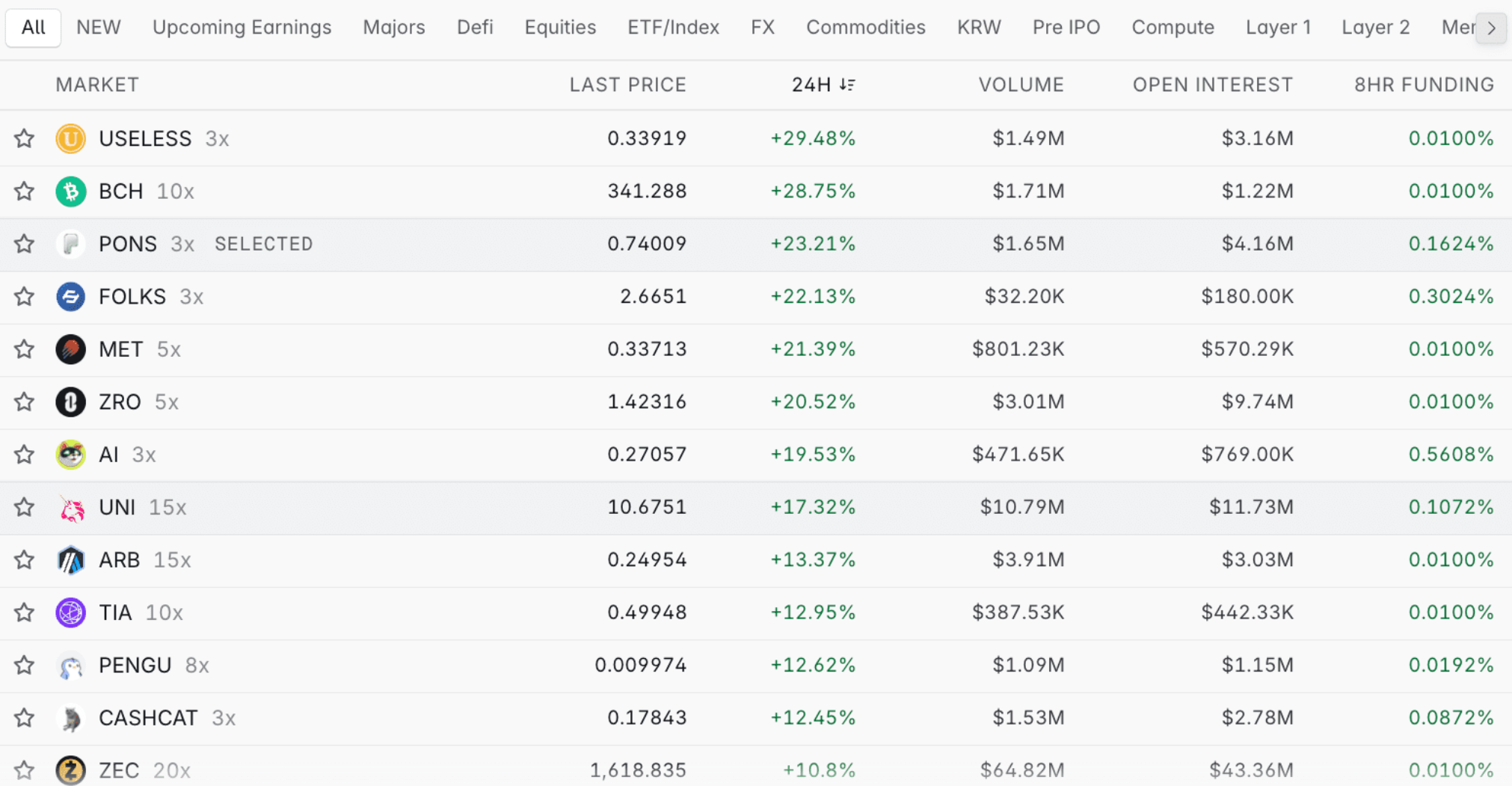Click the CASHCAT cat logo icon

click(70, 719)
